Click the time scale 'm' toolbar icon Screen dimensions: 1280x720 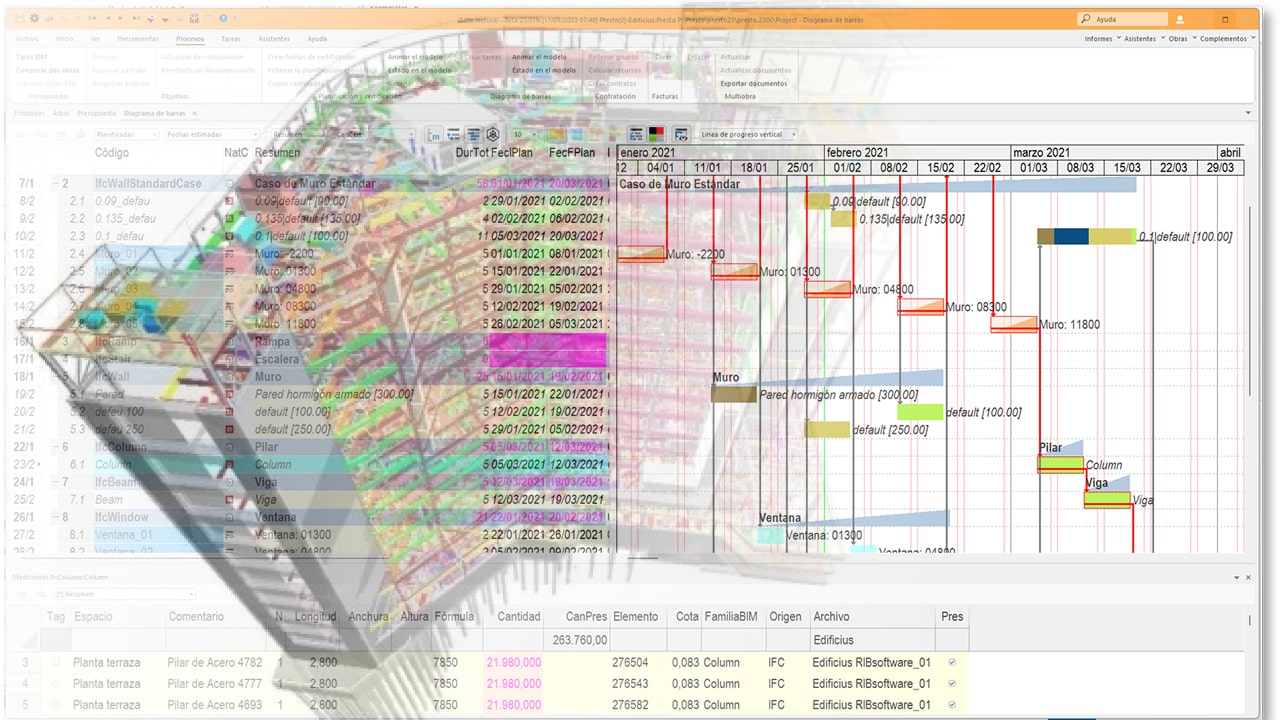(435, 134)
